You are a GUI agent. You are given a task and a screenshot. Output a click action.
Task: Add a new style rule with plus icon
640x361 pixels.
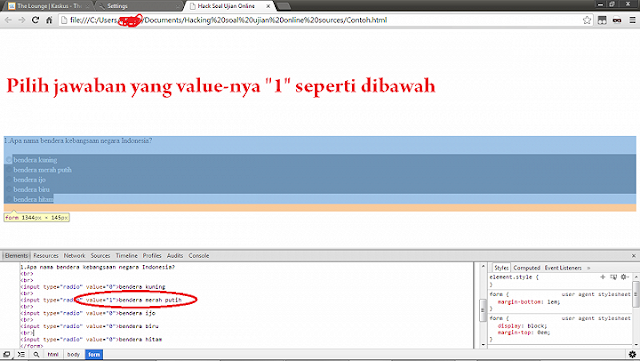602,277
